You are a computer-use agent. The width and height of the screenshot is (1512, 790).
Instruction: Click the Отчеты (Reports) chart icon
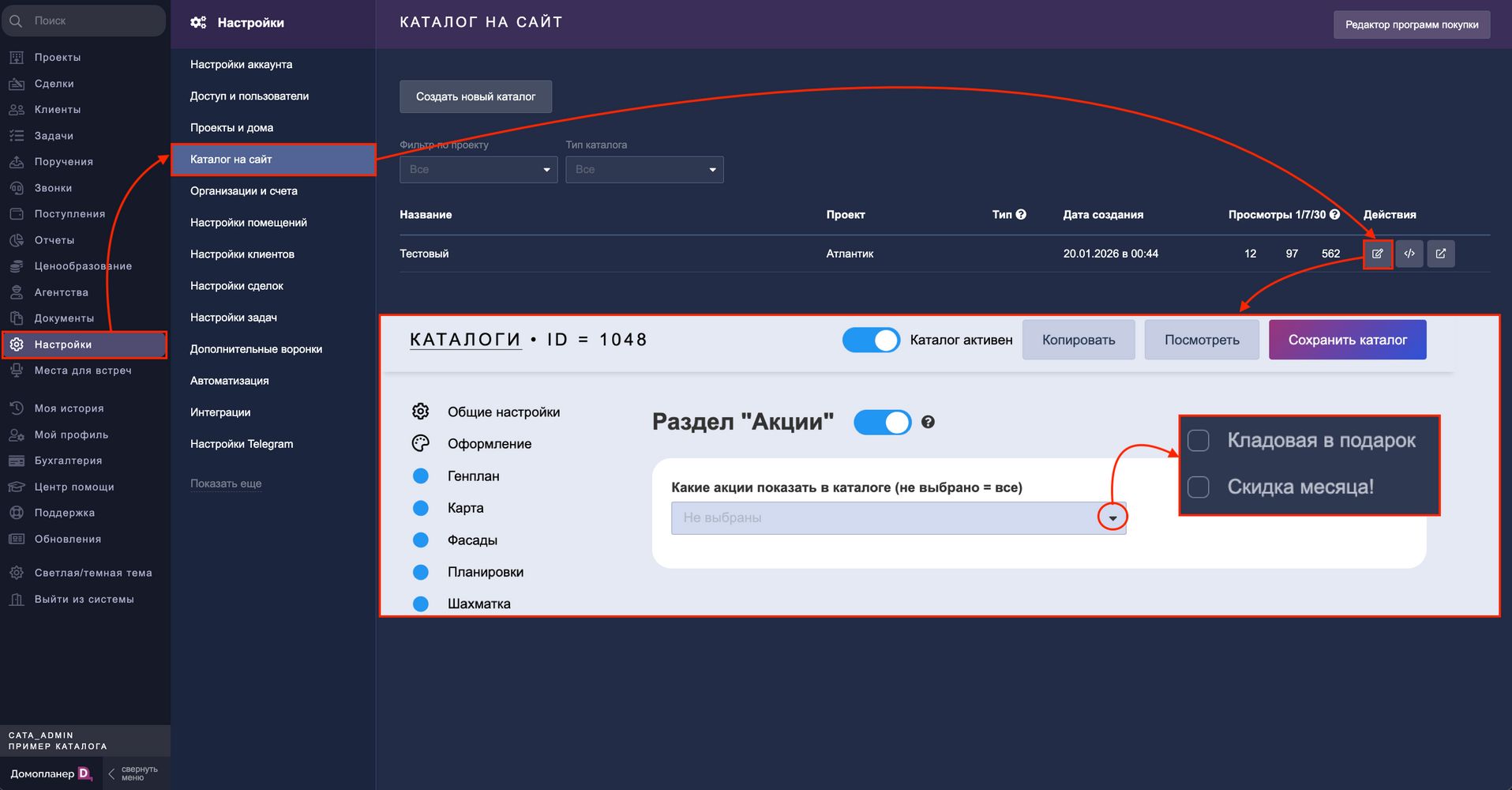click(17, 239)
